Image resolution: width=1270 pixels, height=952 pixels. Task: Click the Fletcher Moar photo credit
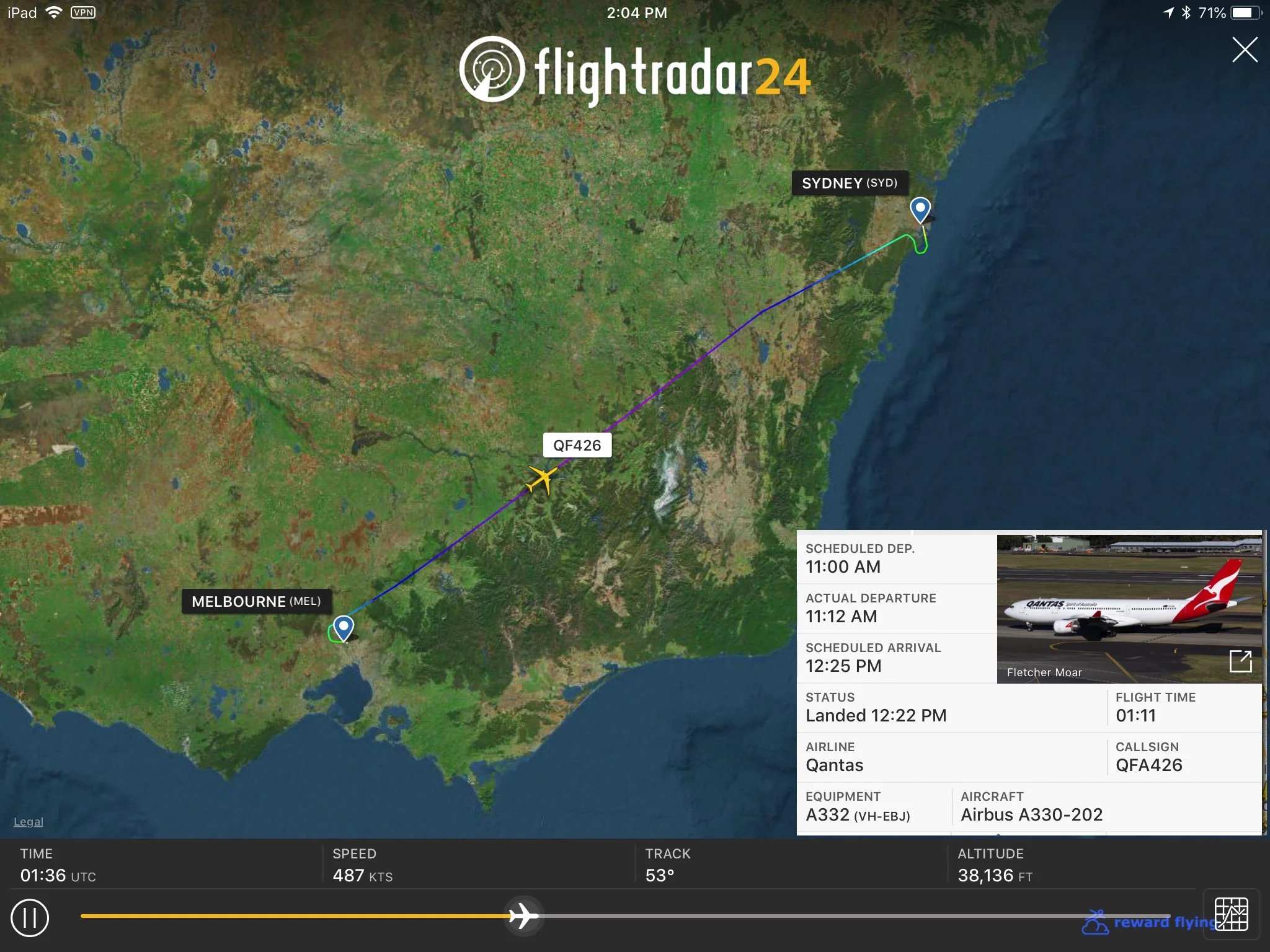[1044, 672]
